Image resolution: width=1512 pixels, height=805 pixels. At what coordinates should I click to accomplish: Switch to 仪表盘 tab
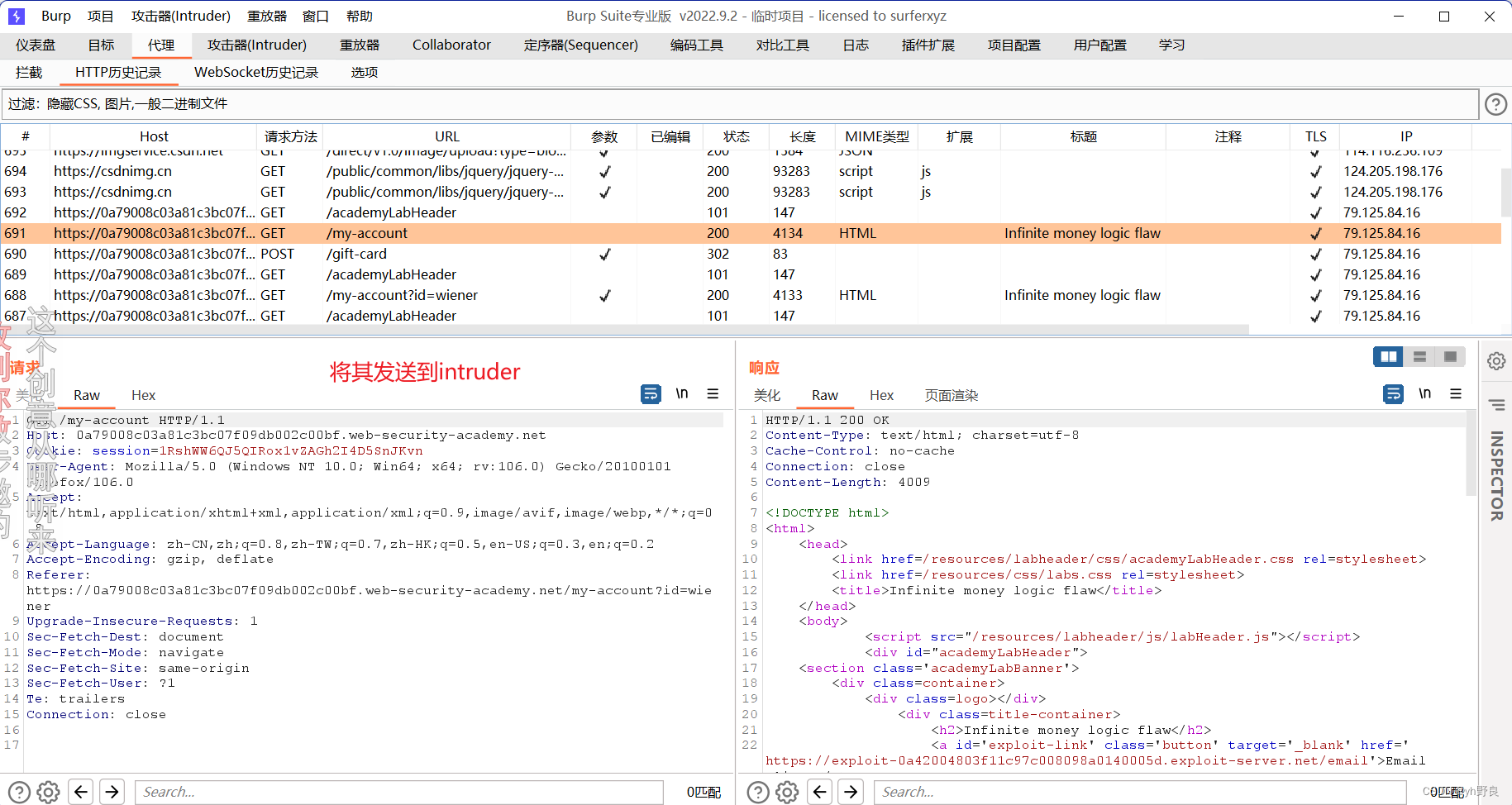pos(36,45)
